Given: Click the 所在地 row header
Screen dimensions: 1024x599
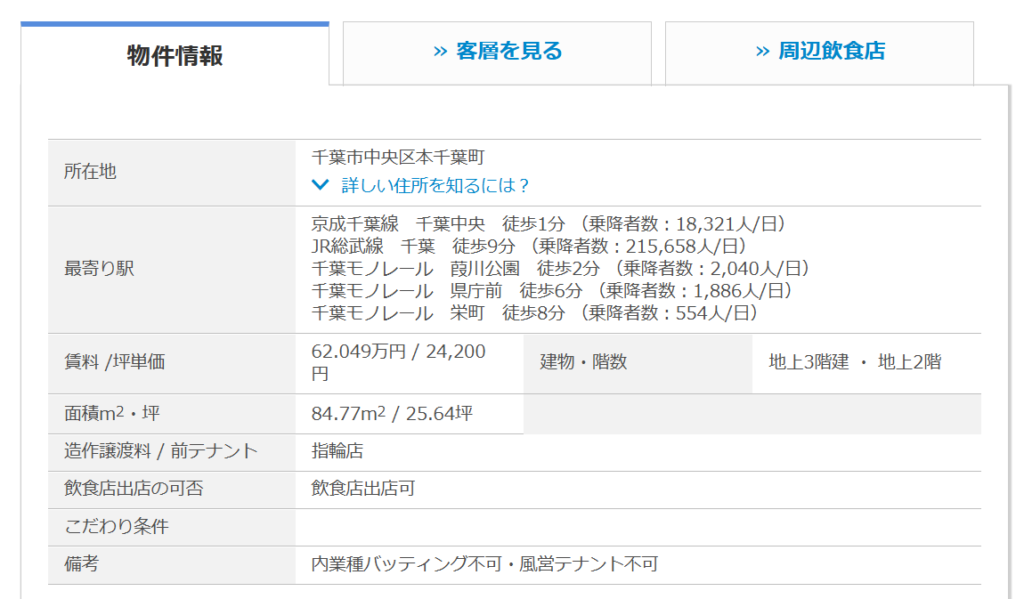Looking at the screenshot, I should click(x=90, y=172).
